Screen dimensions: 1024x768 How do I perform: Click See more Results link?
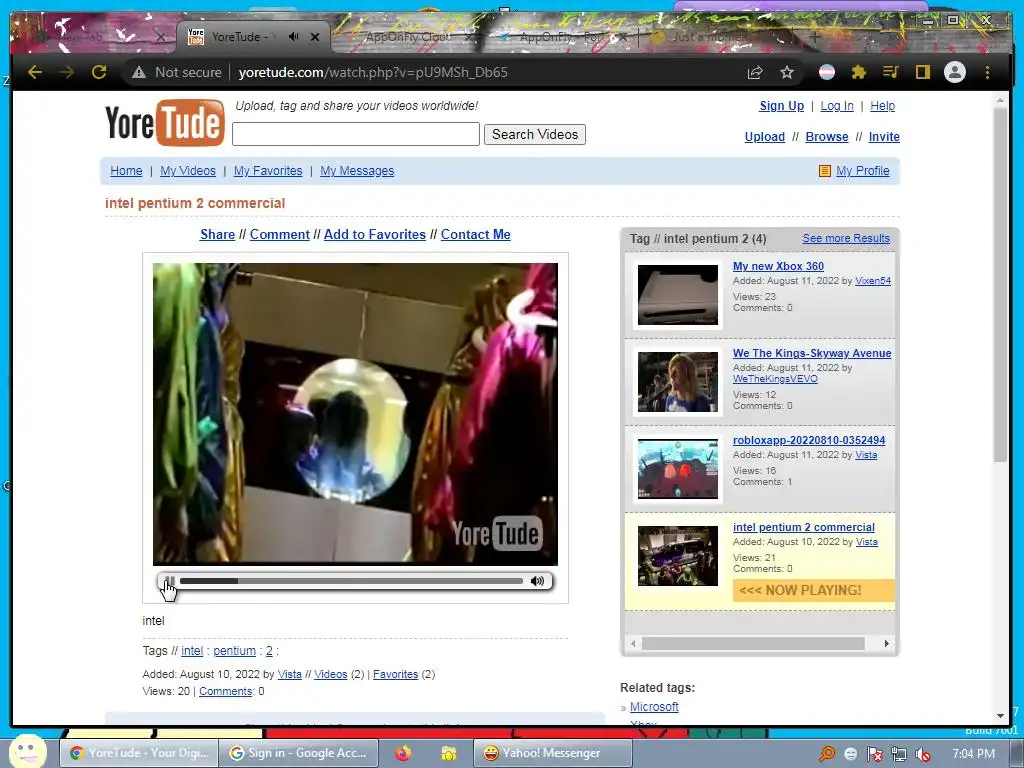click(x=846, y=238)
